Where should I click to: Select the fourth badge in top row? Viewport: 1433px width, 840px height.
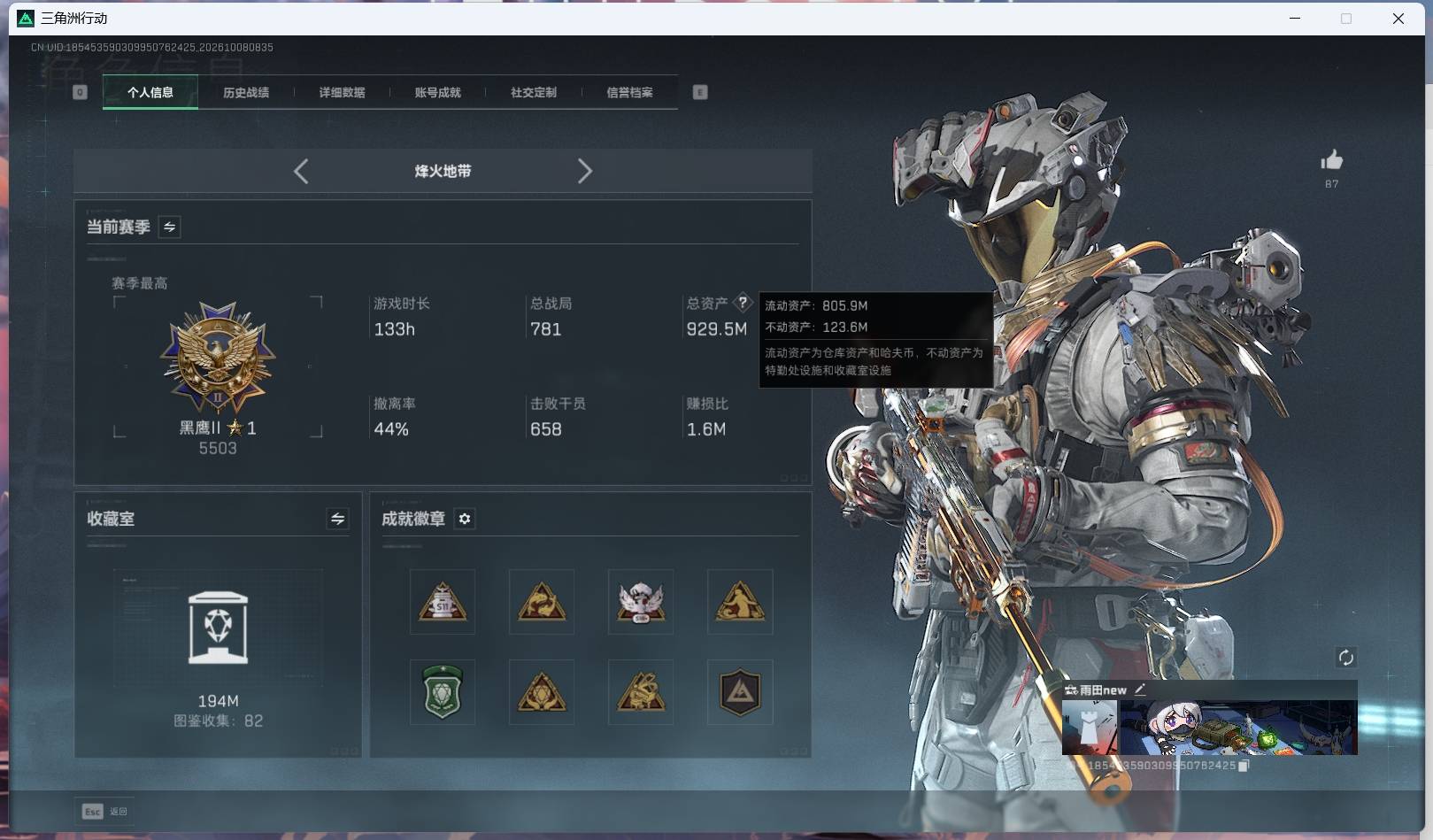(x=740, y=602)
